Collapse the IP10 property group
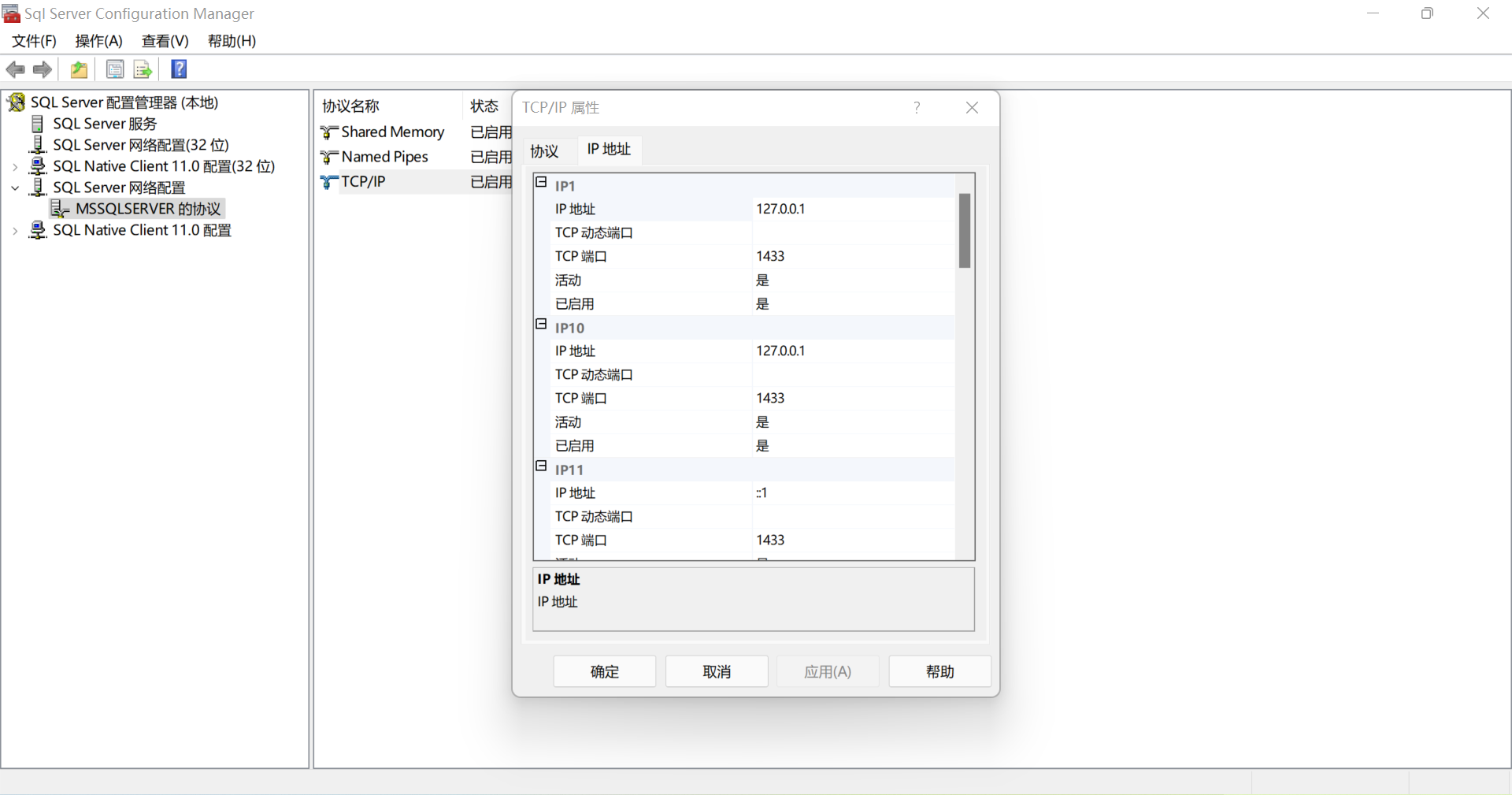The image size is (1512, 795). point(541,324)
